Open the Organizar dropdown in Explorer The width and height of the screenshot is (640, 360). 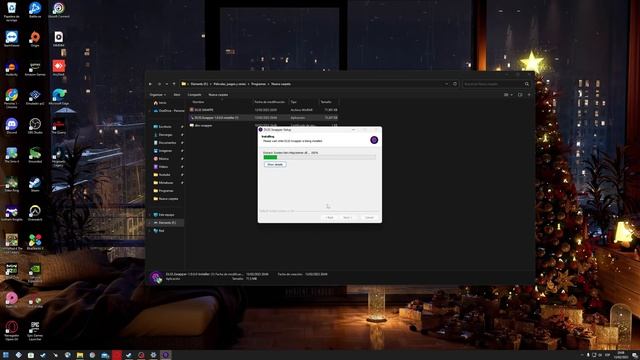click(x=157, y=95)
